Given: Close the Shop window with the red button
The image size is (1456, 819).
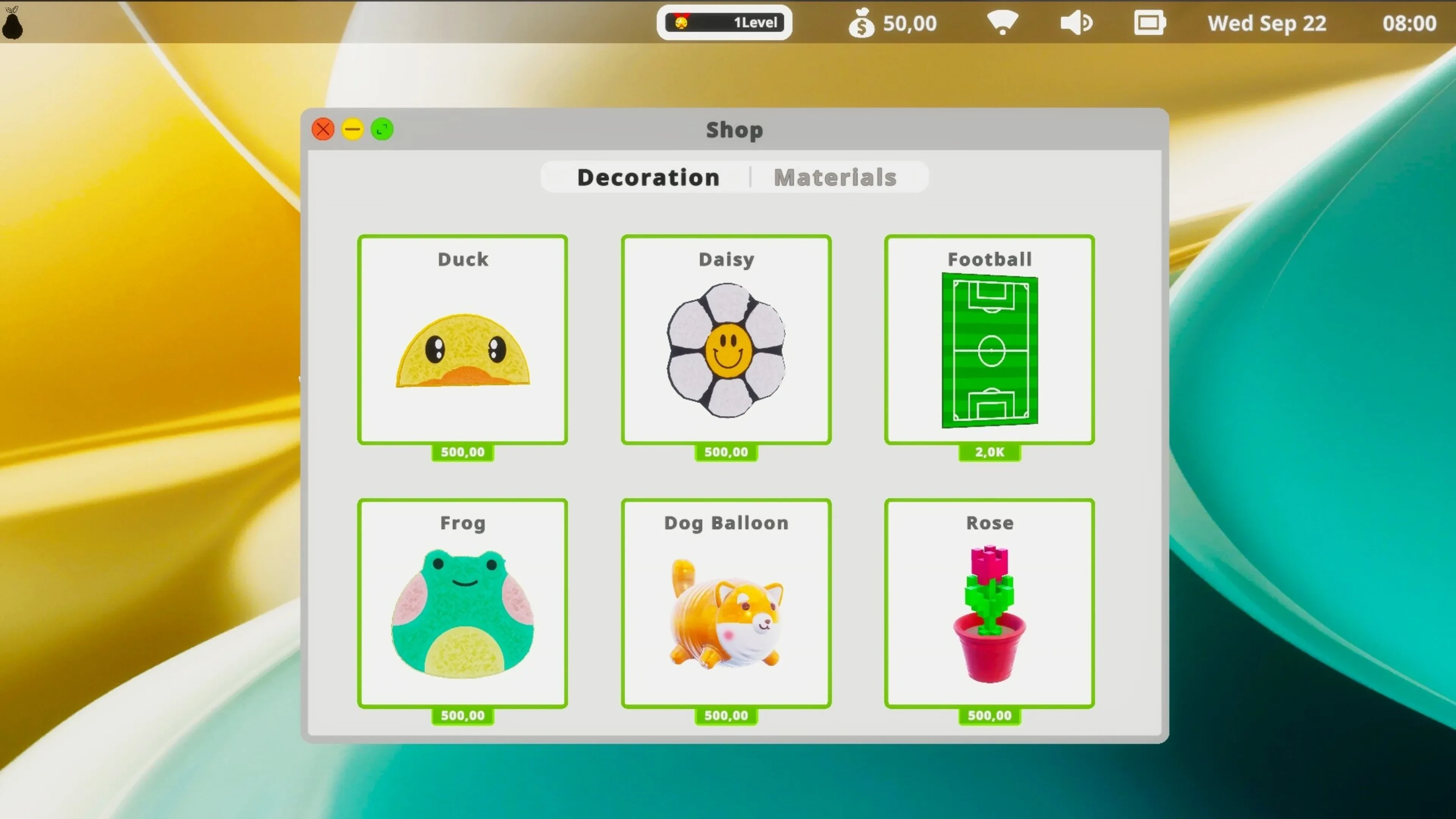Looking at the screenshot, I should click(x=323, y=129).
